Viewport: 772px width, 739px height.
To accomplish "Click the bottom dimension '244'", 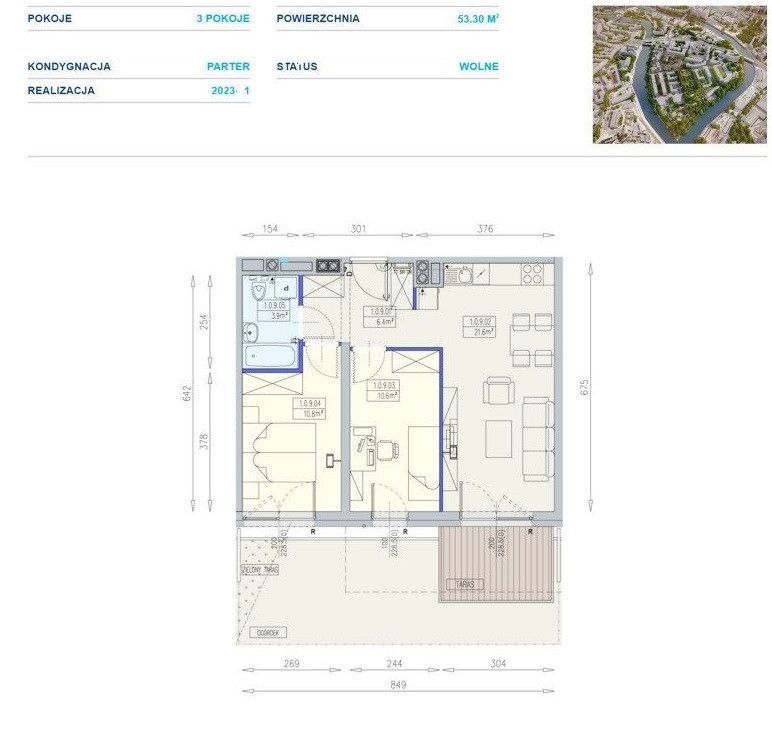I will point(394,664).
